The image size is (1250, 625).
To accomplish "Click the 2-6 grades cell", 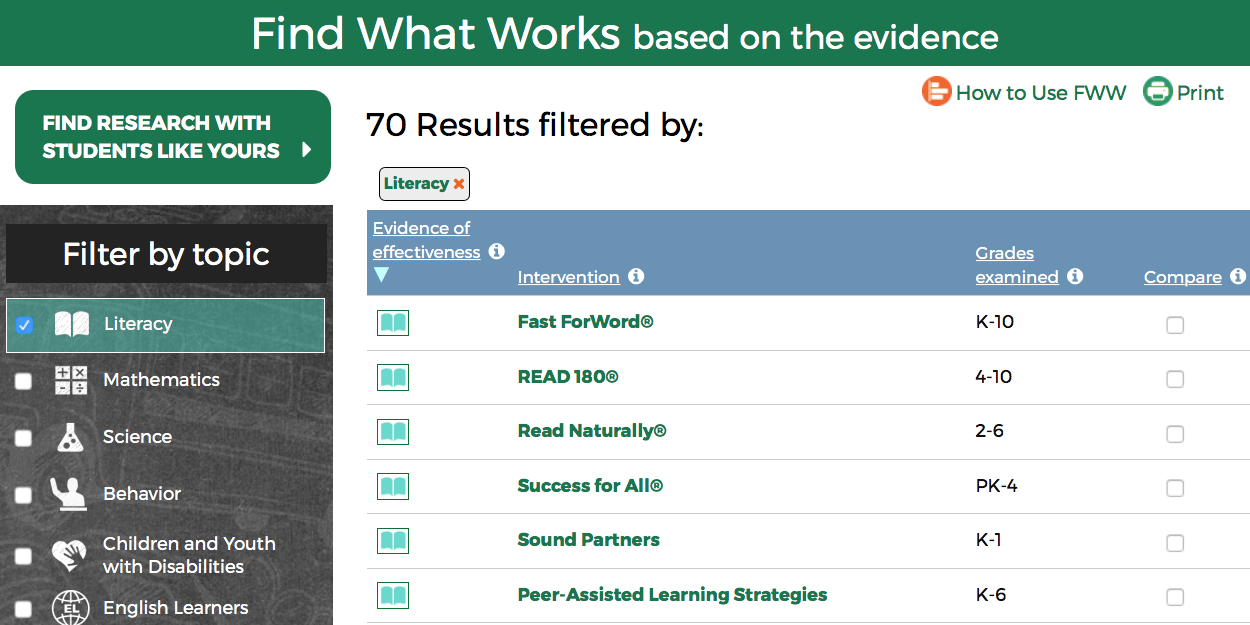I will (x=990, y=431).
